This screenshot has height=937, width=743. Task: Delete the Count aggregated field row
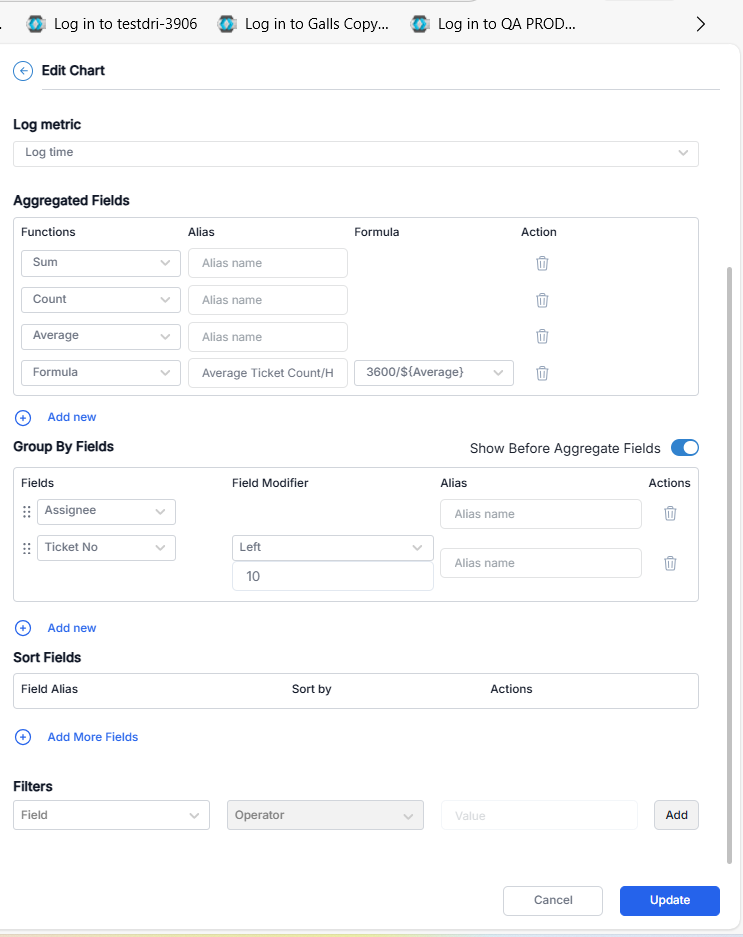tap(542, 300)
